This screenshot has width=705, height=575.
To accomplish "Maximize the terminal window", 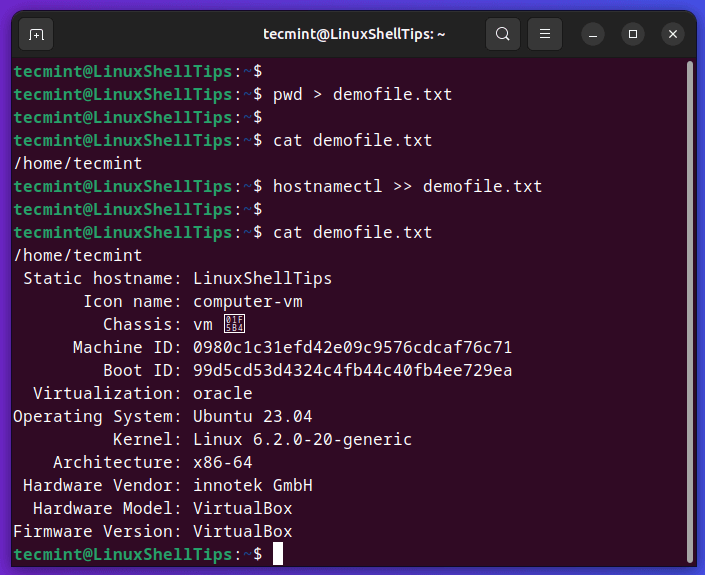I will [633, 34].
